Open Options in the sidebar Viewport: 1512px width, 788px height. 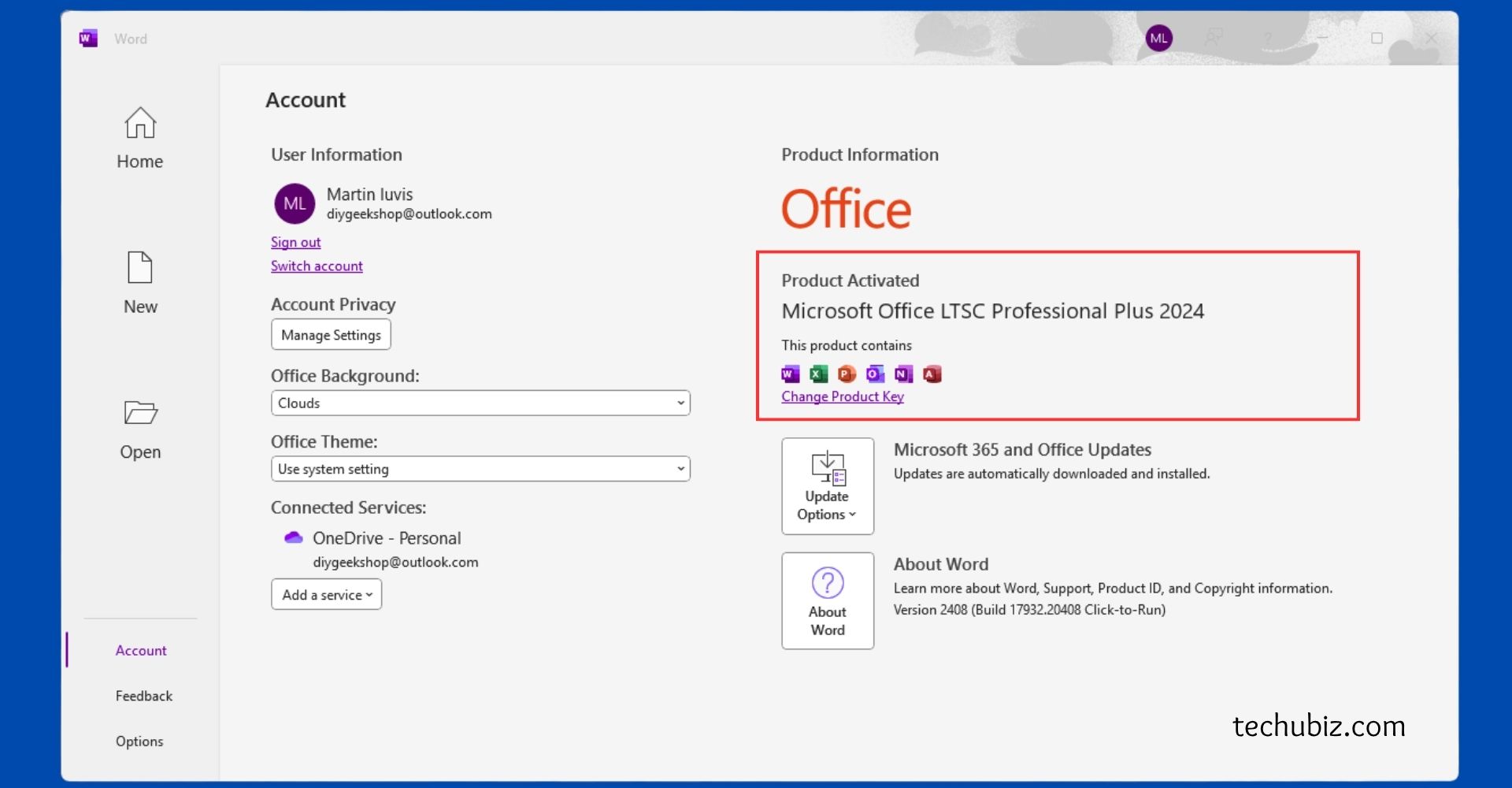point(139,742)
